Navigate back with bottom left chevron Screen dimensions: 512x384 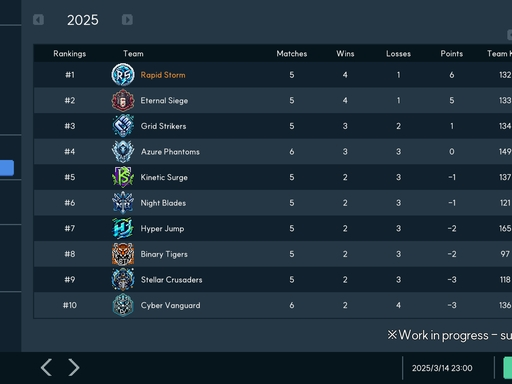(x=46, y=367)
